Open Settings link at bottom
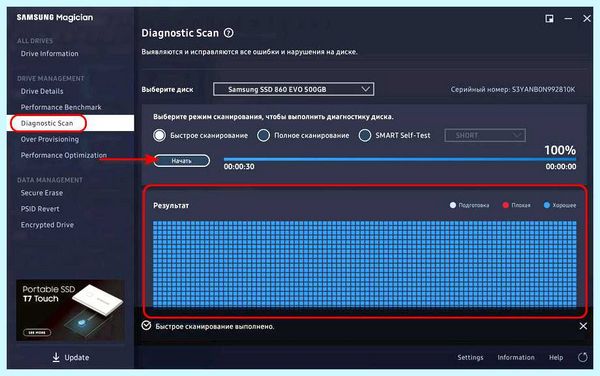Viewport: 600px width, 376px height. (x=470, y=357)
